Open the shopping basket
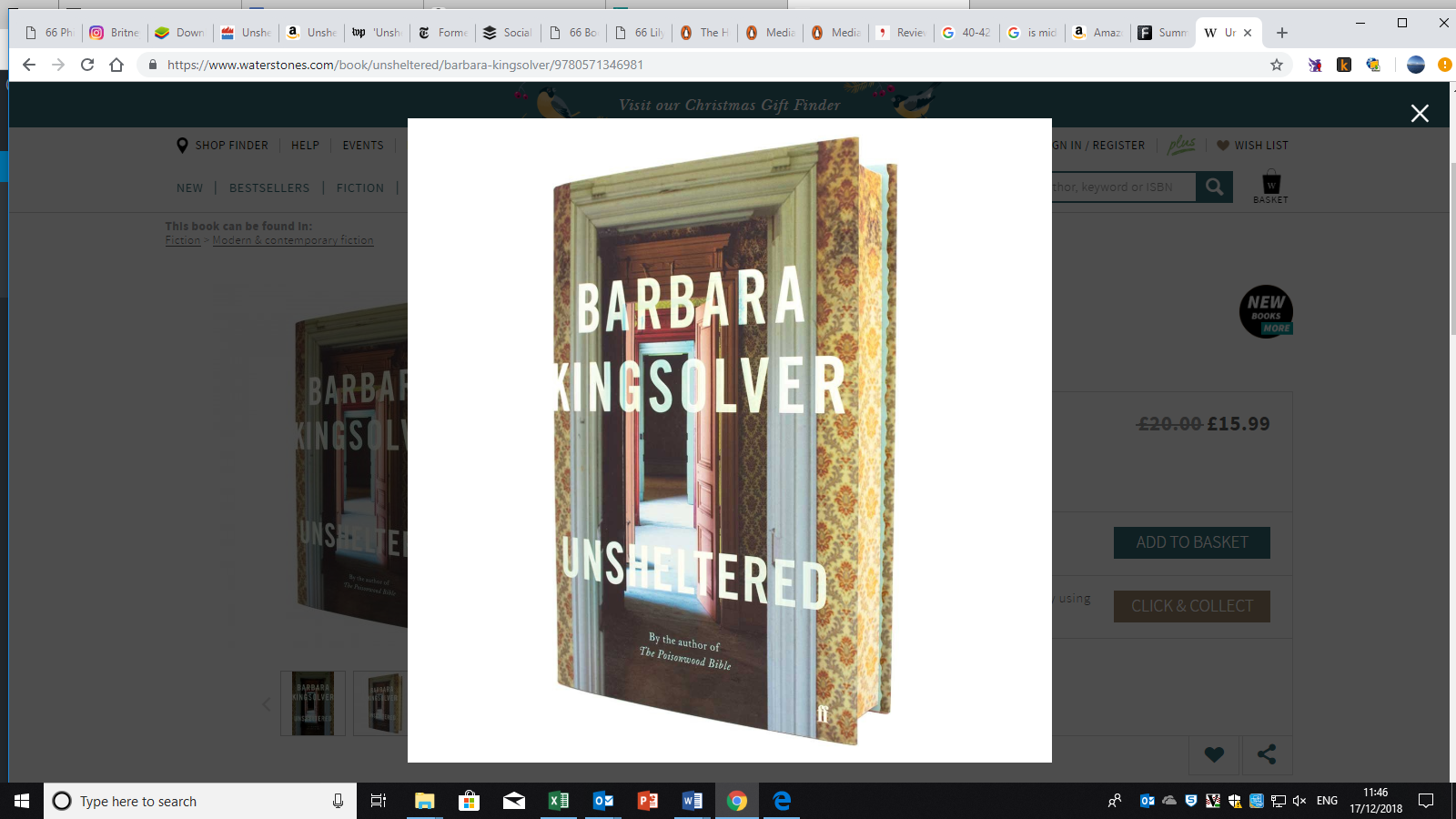Image resolution: width=1456 pixels, height=819 pixels. 1271,187
